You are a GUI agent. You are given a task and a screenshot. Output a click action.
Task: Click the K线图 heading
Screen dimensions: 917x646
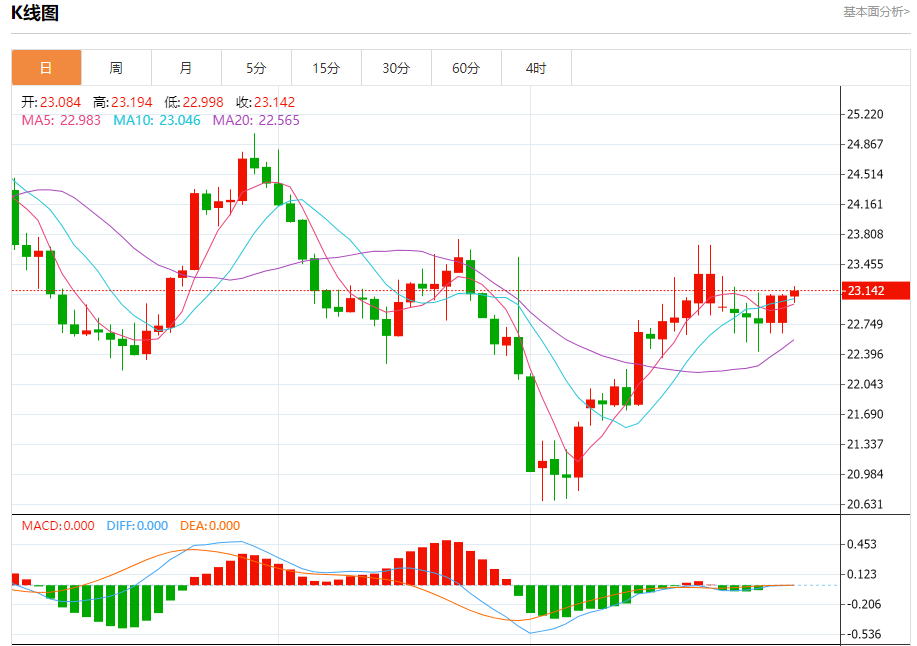click(x=35, y=13)
